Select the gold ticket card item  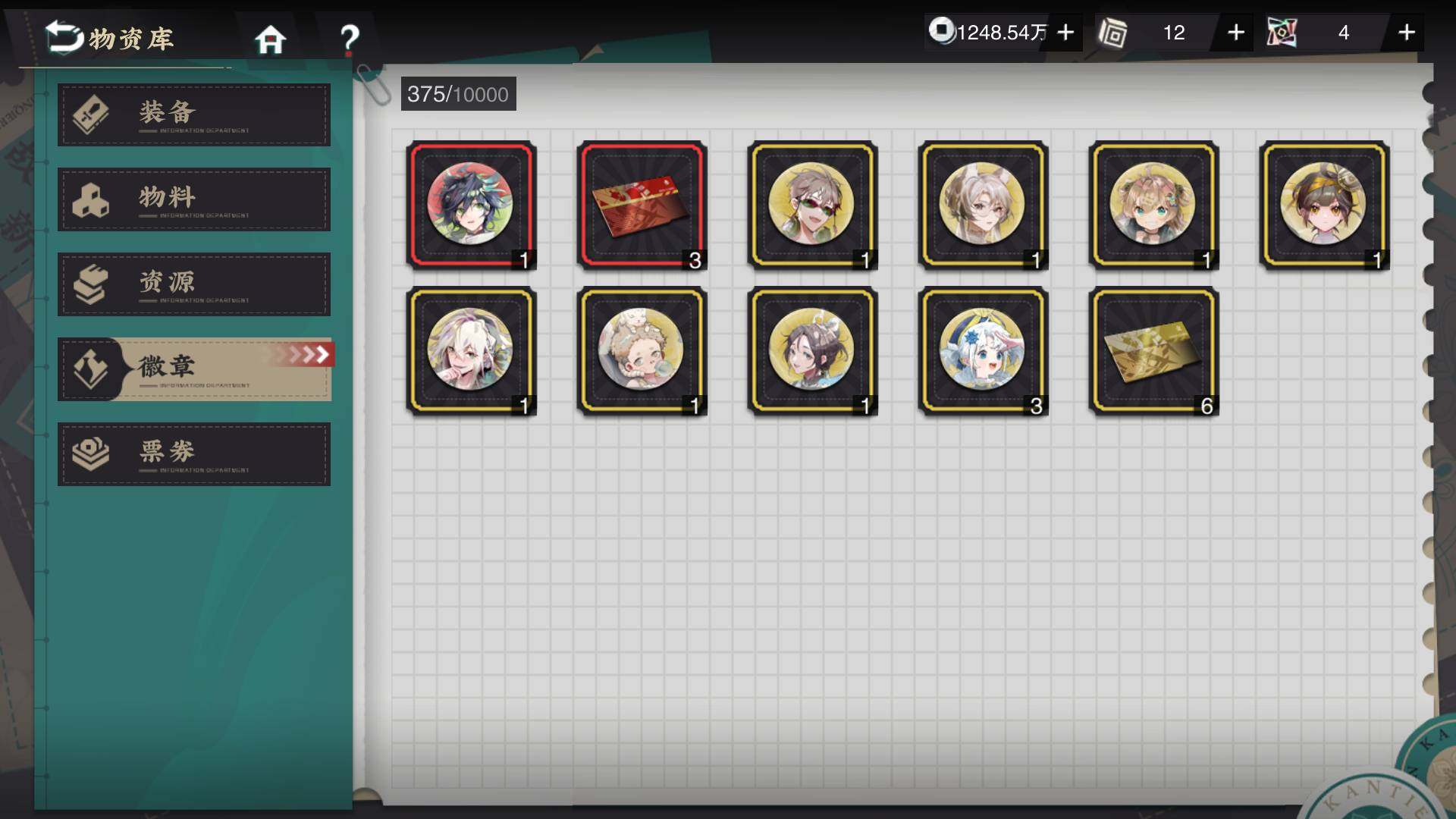[x=1153, y=351]
